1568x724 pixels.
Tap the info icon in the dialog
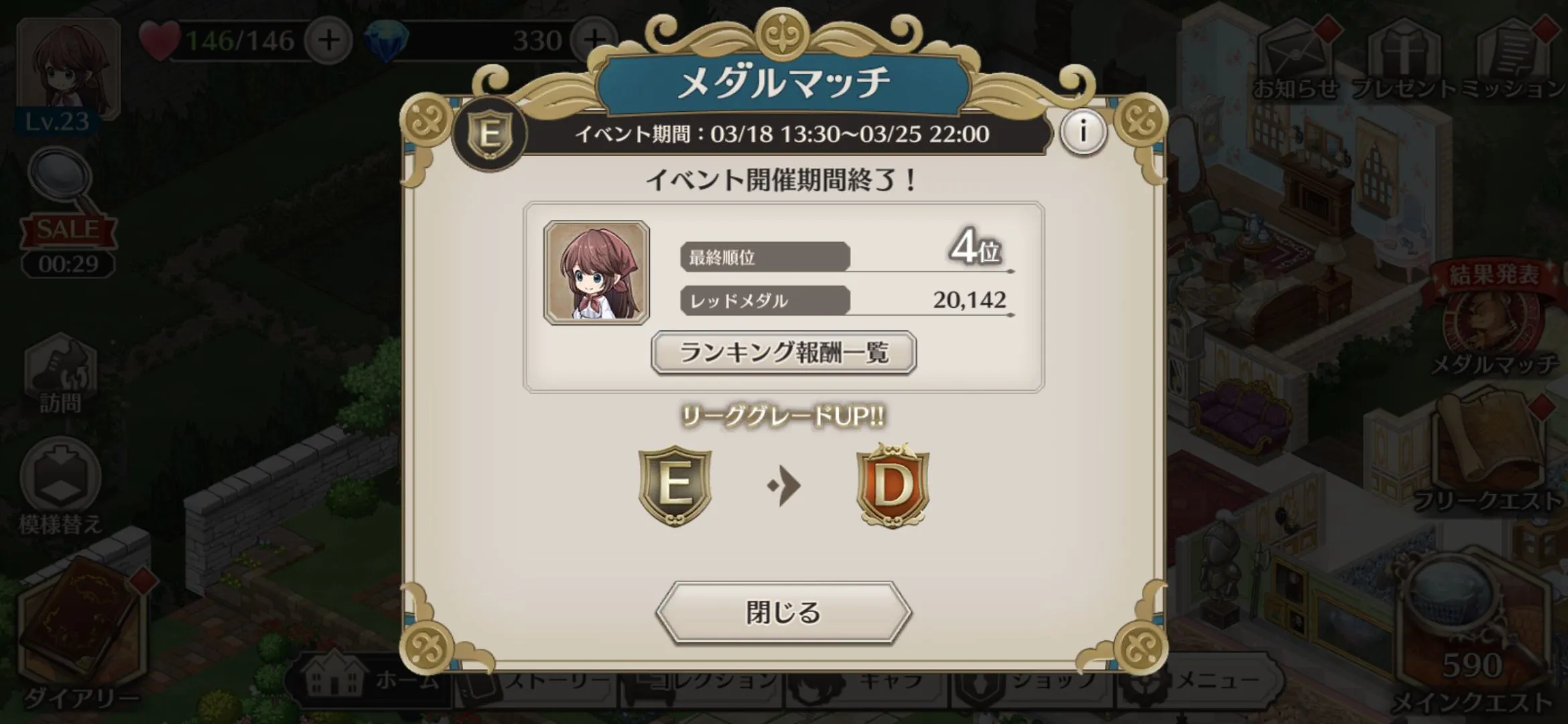click(x=1084, y=133)
